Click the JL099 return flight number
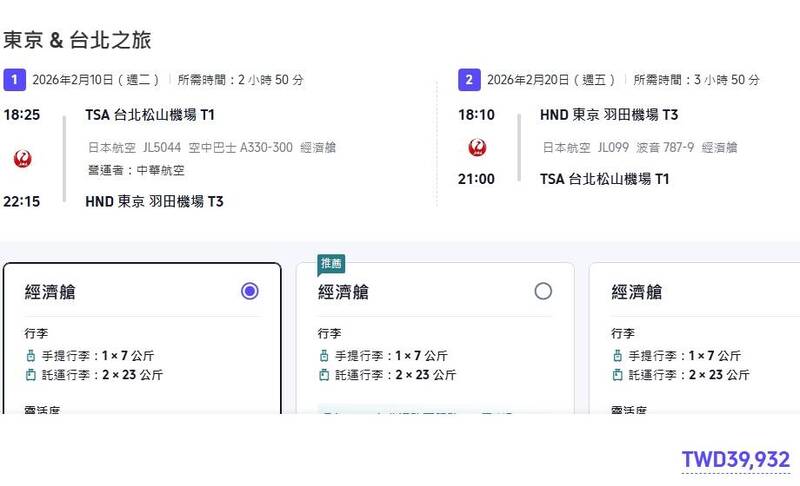 (613, 147)
